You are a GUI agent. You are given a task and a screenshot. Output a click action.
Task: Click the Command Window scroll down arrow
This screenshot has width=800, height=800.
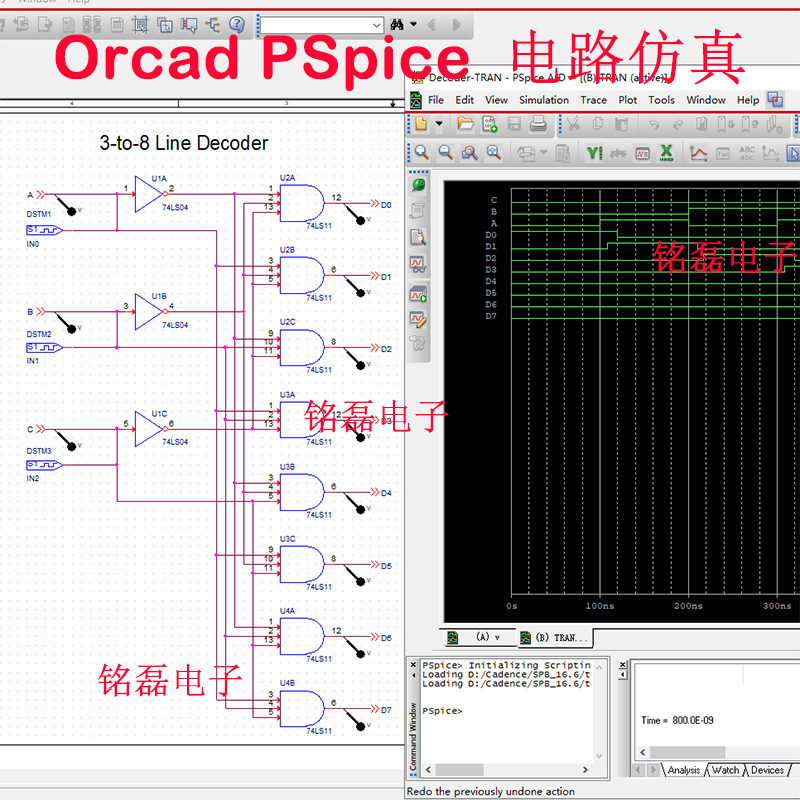[599, 756]
